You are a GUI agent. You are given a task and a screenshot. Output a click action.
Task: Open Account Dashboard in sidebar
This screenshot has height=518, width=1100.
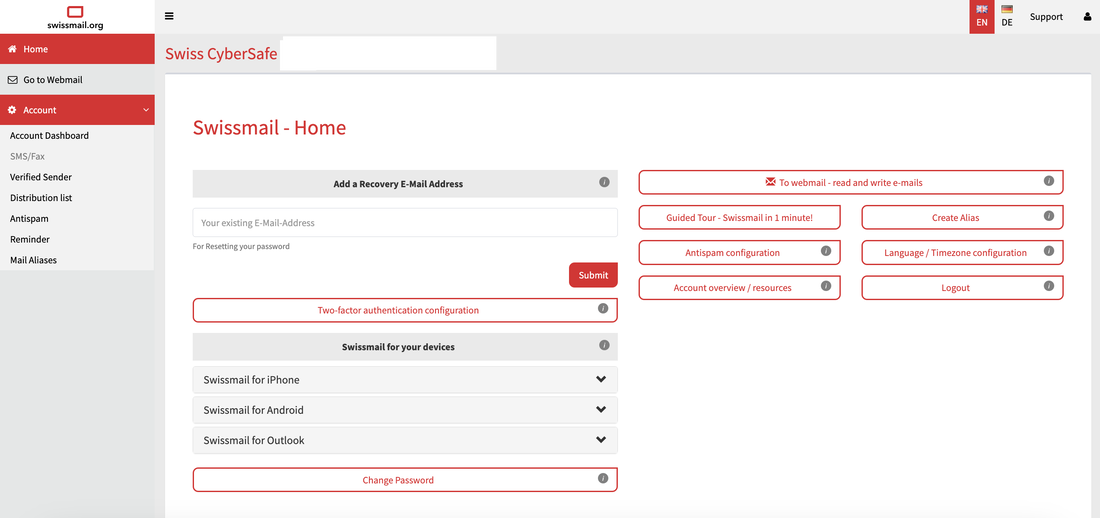click(49, 135)
